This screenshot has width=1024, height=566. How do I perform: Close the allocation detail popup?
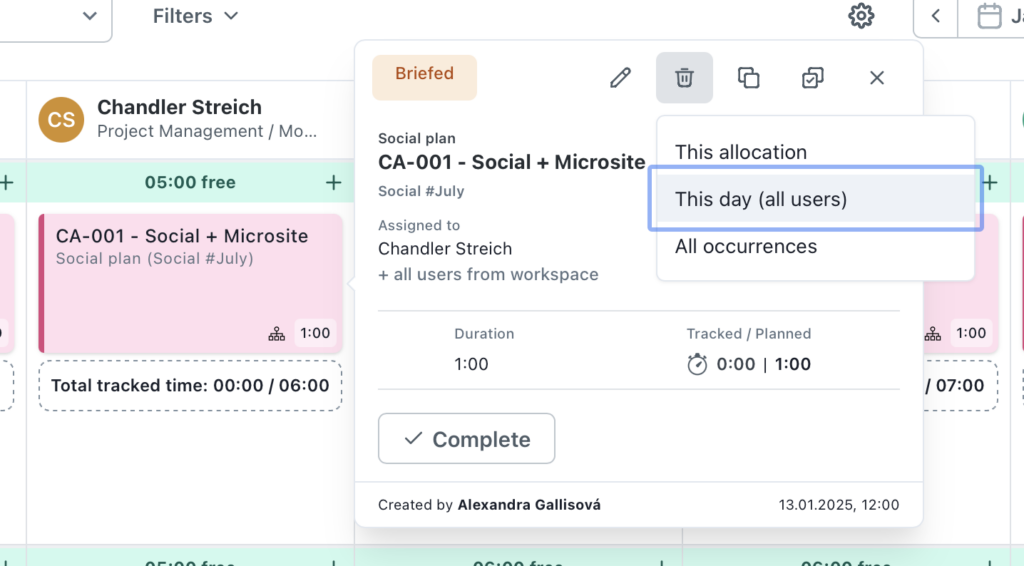[x=876, y=78]
